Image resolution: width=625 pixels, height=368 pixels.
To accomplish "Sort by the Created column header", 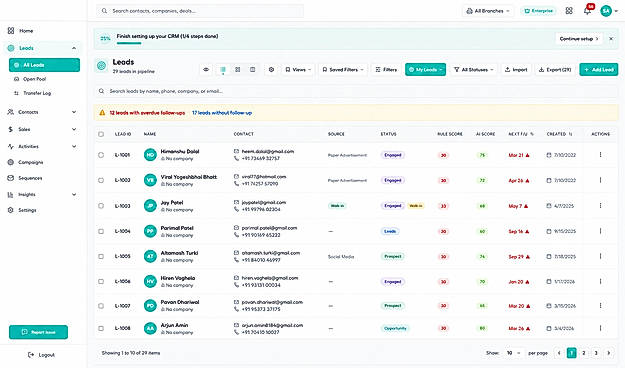I will pyautogui.click(x=559, y=134).
